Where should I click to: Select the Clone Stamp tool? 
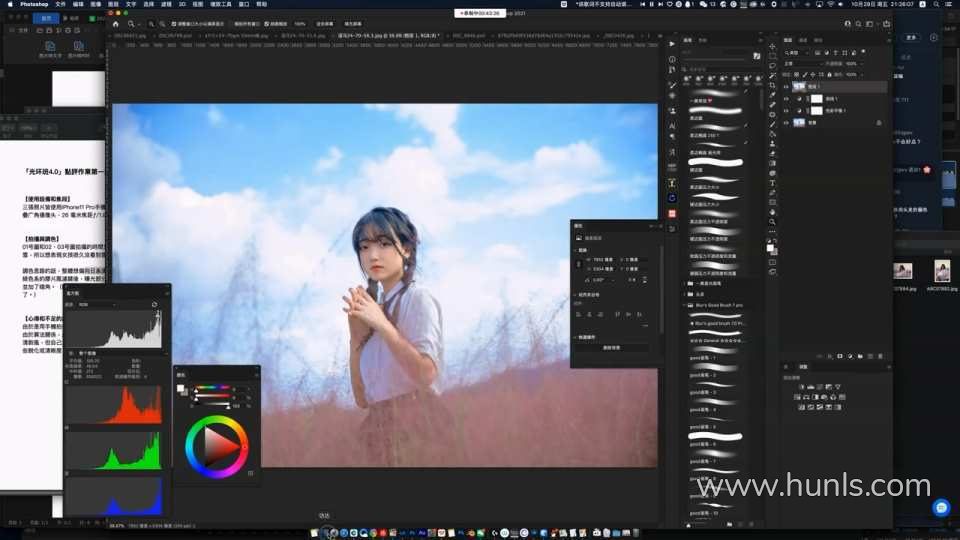(x=772, y=144)
